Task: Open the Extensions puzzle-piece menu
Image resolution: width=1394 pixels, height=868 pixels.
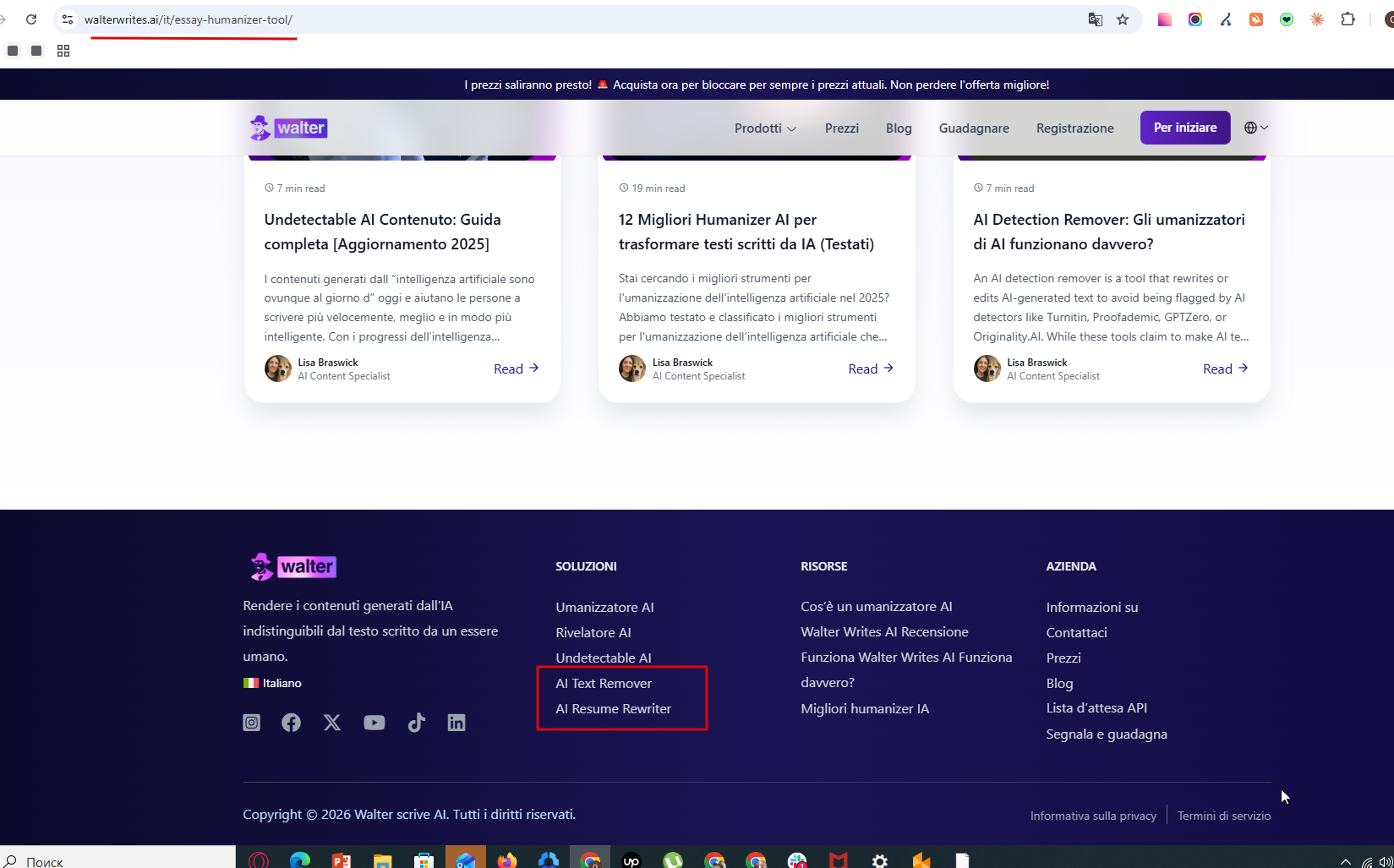Action: tap(1348, 19)
